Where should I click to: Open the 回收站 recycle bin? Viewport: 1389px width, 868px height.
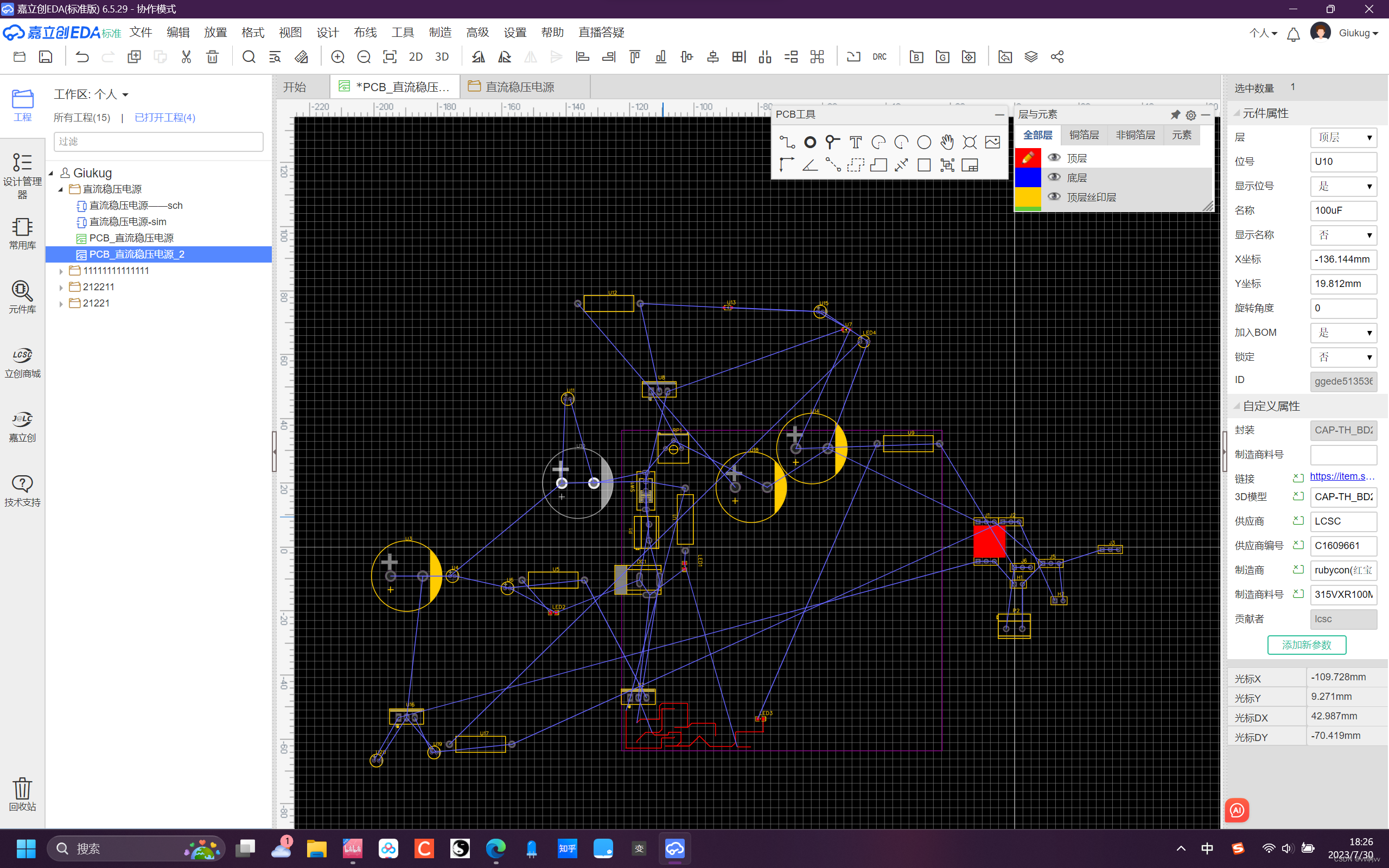point(22,794)
